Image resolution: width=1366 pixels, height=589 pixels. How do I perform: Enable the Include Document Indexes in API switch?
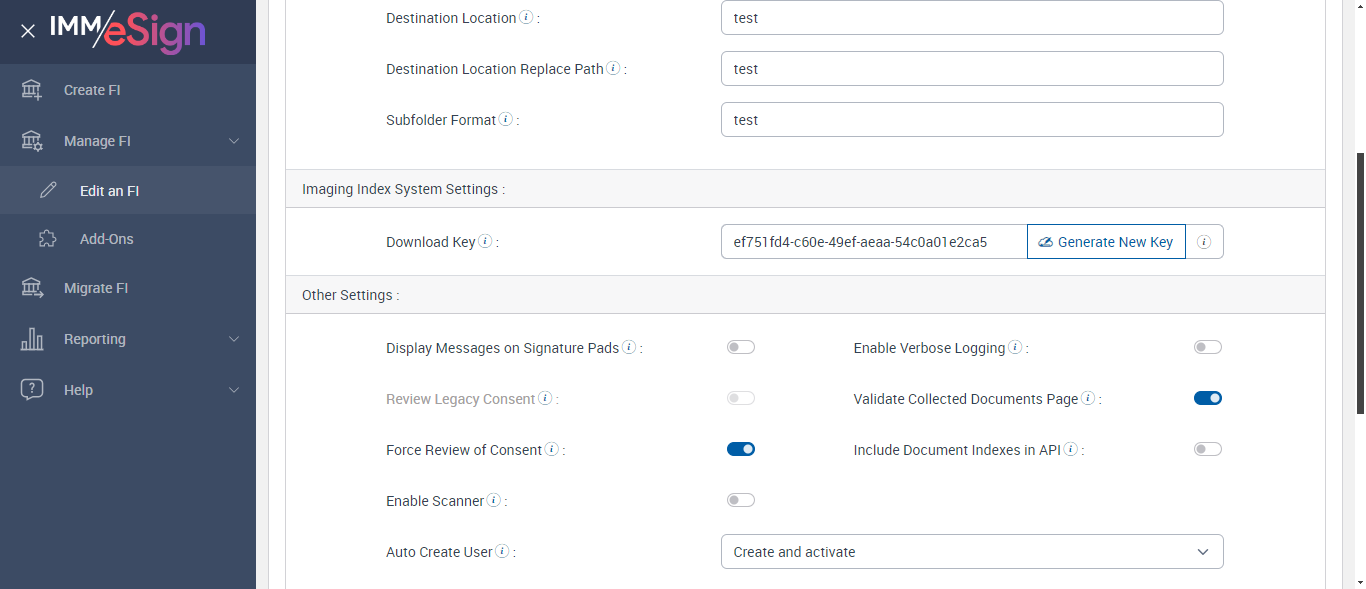pyautogui.click(x=1208, y=450)
